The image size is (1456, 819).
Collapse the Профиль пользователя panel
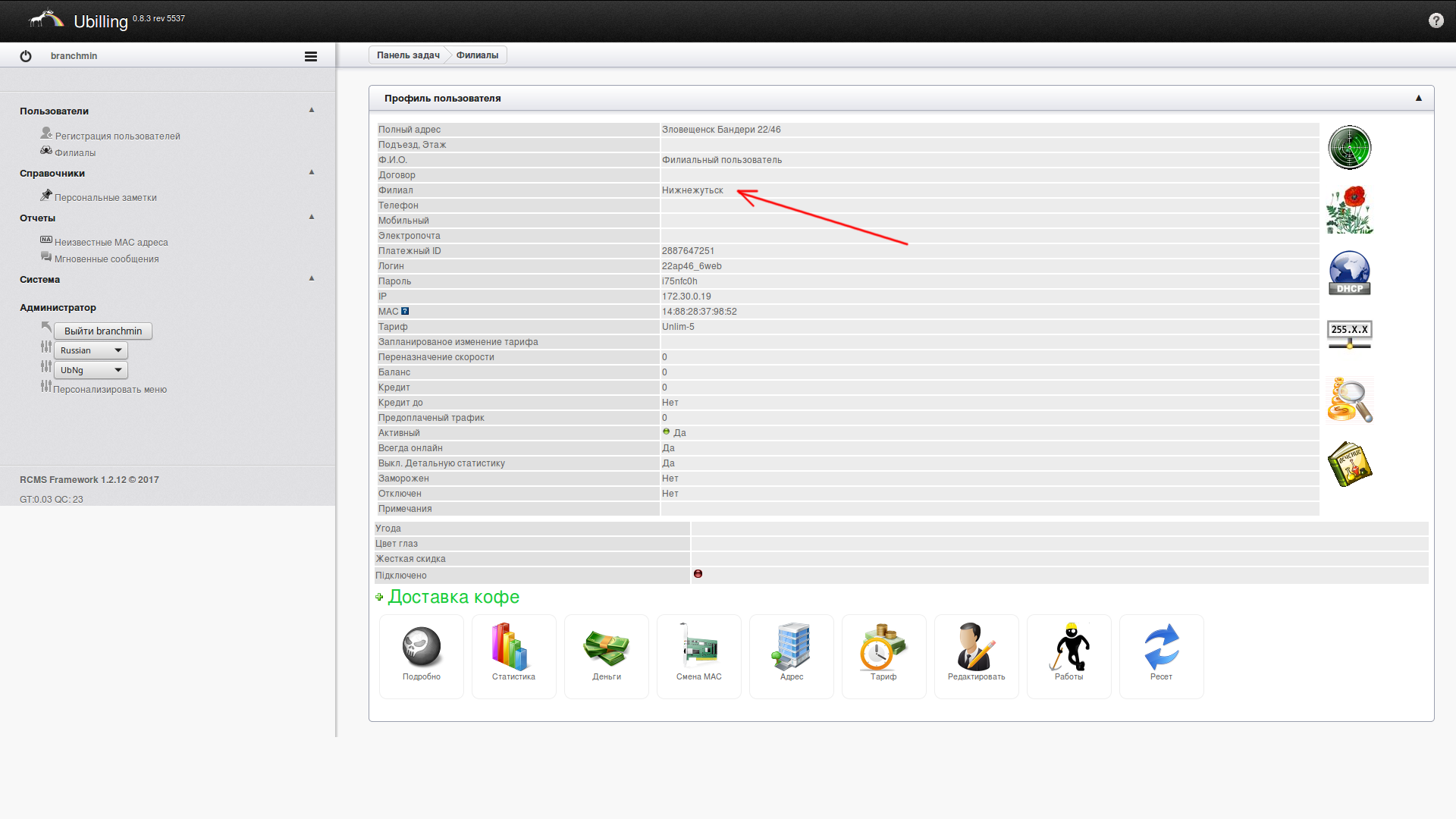[x=1418, y=98]
